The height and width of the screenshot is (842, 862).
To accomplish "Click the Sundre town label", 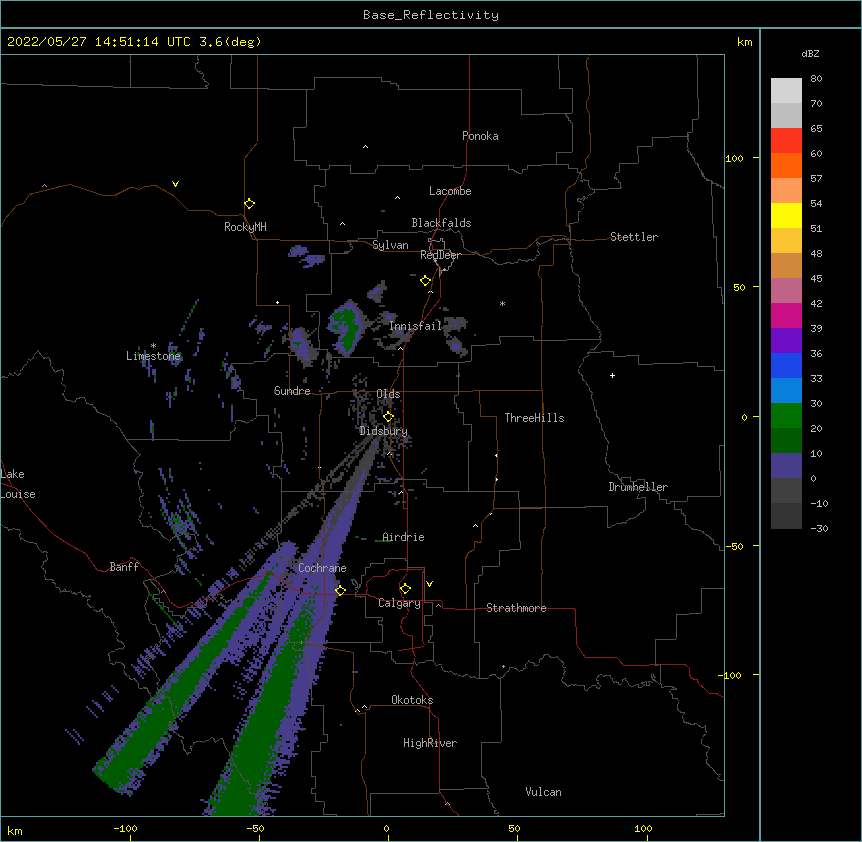I will coord(292,391).
